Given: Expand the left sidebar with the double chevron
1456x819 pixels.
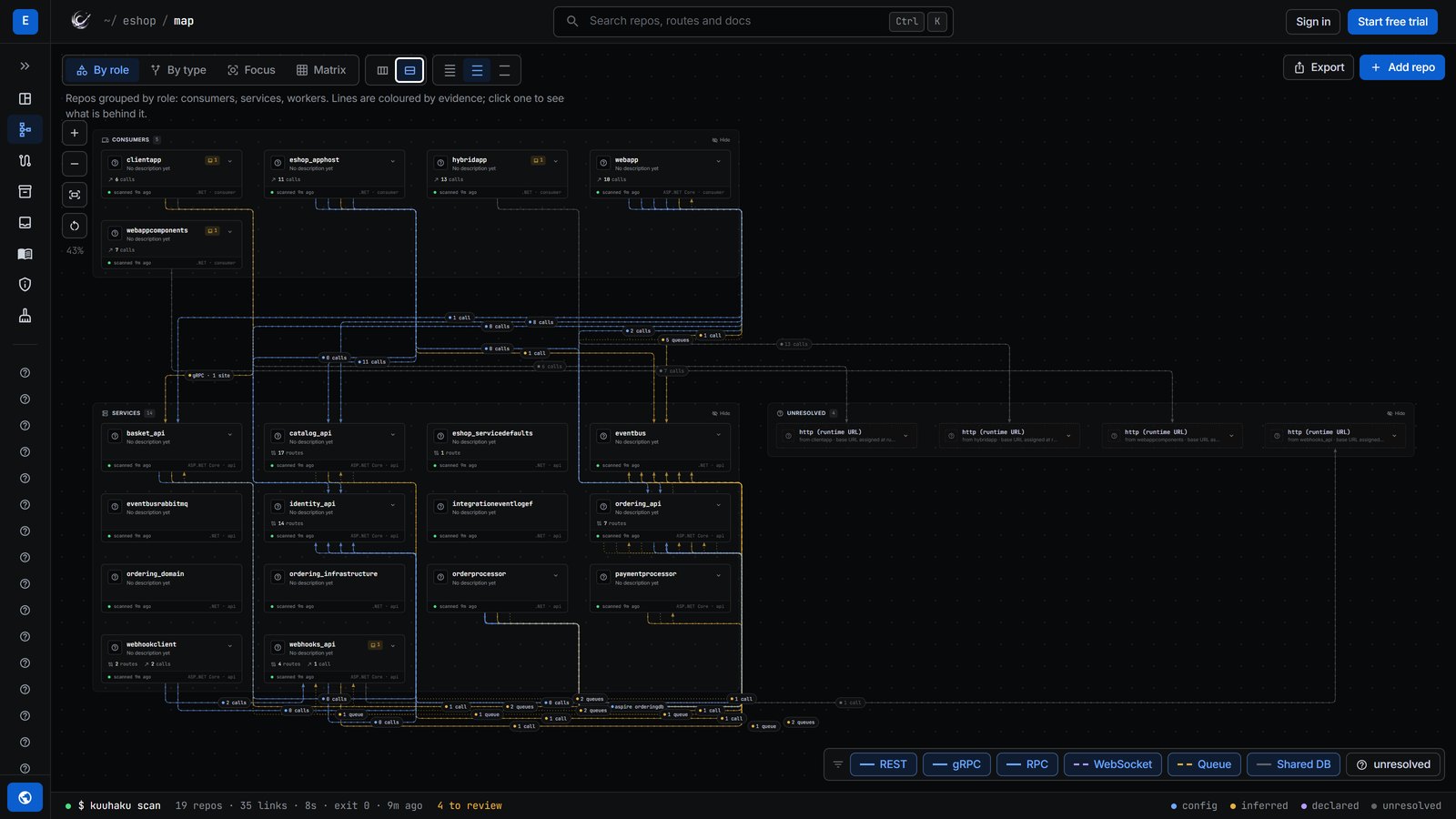Looking at the screenshot, I should click(25, 66).
